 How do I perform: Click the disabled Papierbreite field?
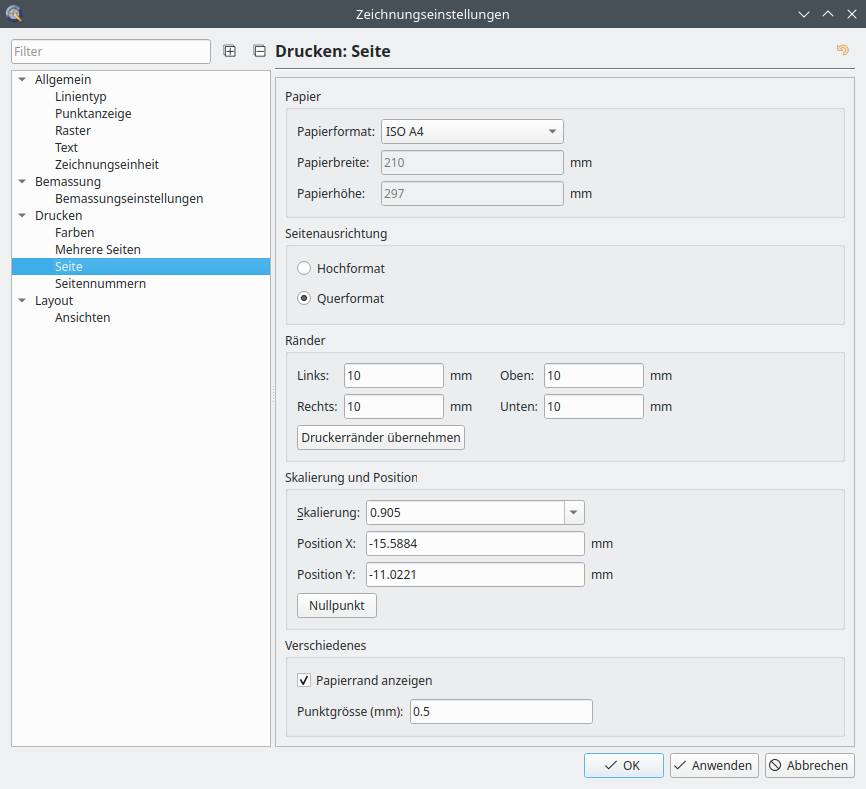(x=472, y=162)
